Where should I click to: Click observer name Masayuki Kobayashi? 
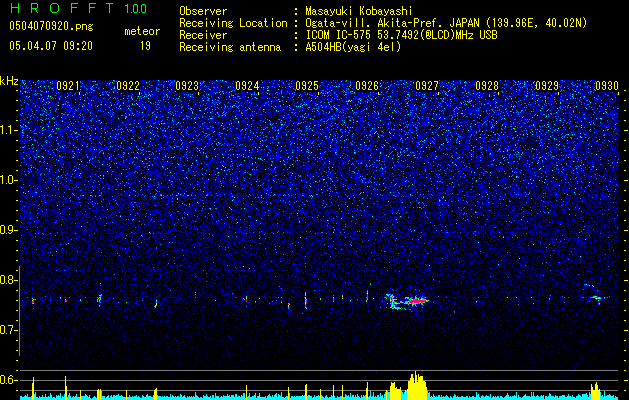[x=358, y=11]
